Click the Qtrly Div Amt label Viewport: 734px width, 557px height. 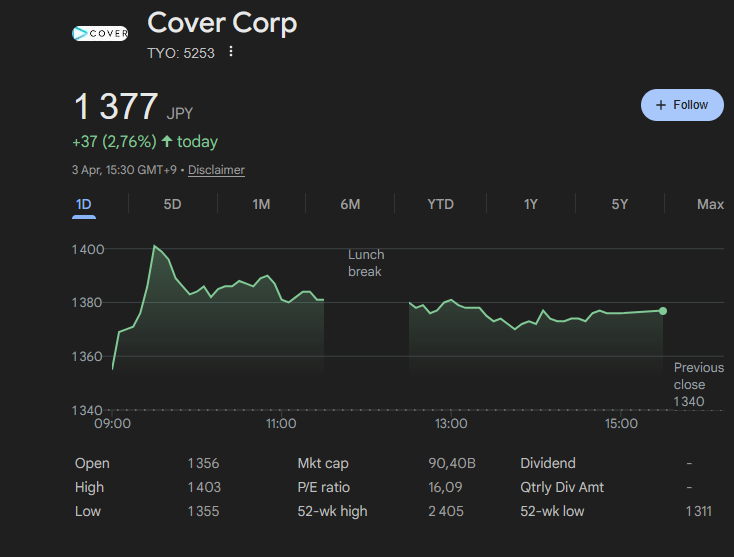click(x=562, y=487)
